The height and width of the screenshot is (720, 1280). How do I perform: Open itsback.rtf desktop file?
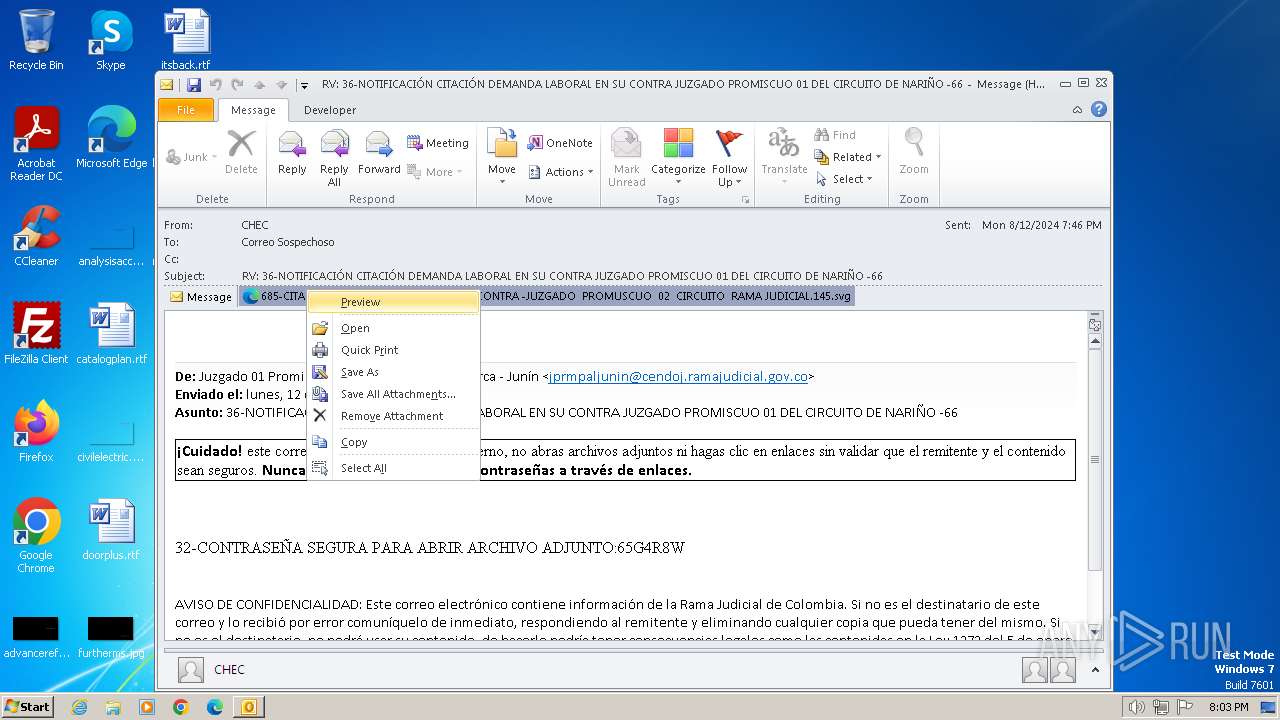(x=186, y=40)
